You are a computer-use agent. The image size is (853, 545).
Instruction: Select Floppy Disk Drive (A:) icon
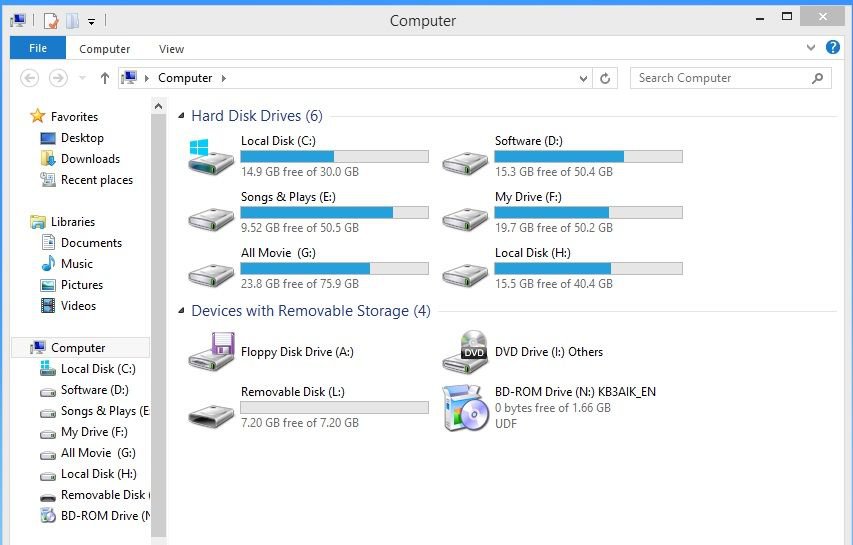[212, 351]
